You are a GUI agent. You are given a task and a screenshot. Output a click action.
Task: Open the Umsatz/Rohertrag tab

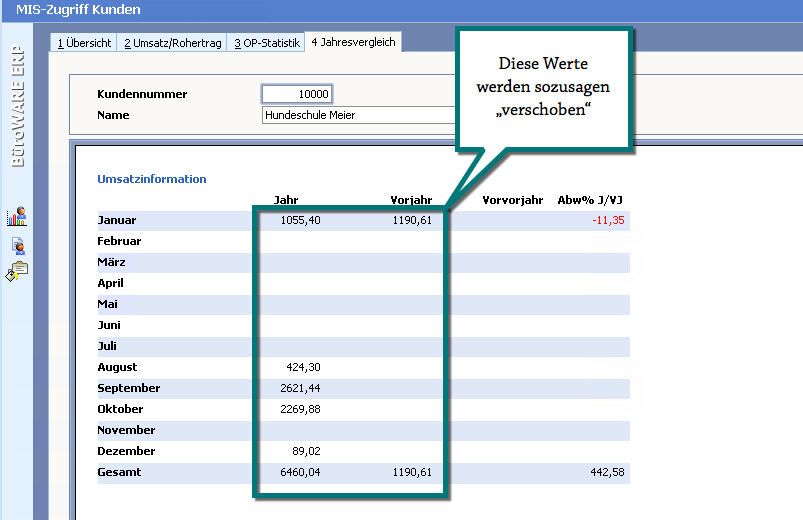(173, 43)
